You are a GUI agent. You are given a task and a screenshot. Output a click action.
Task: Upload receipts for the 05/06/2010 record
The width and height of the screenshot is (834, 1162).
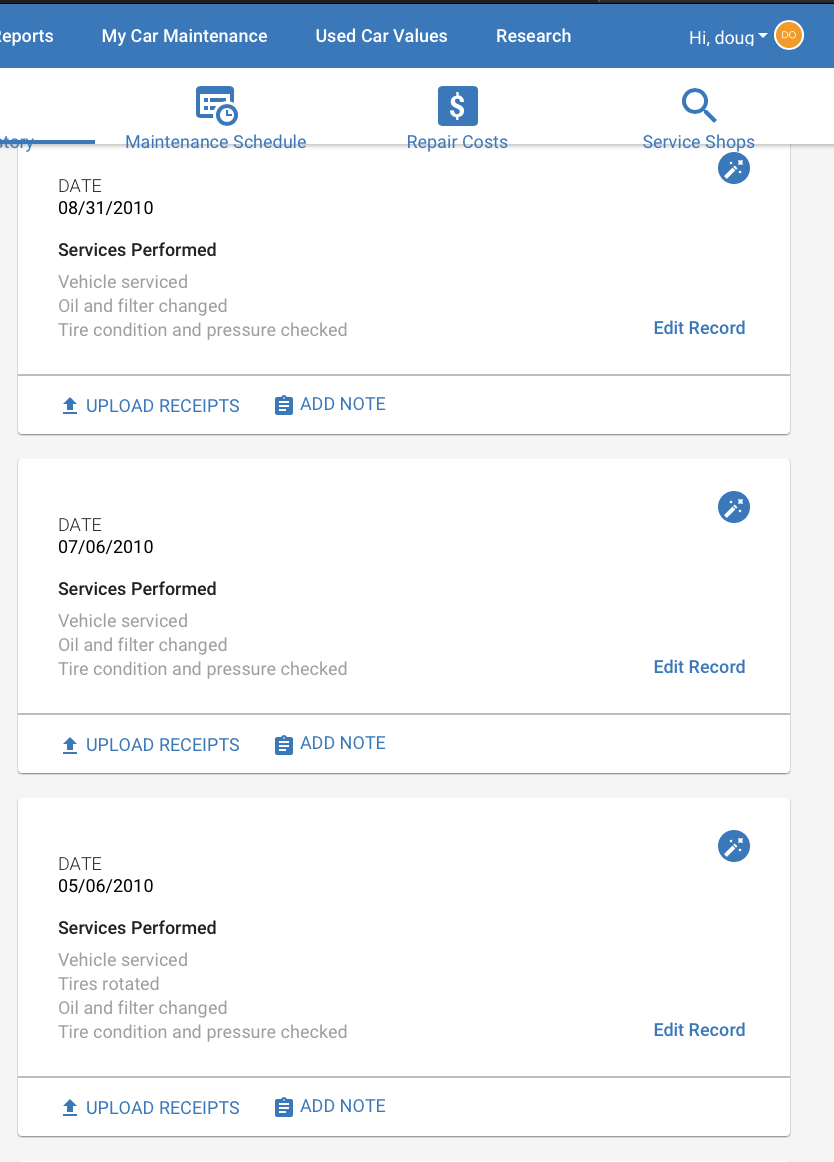[x=150, y=1107]
